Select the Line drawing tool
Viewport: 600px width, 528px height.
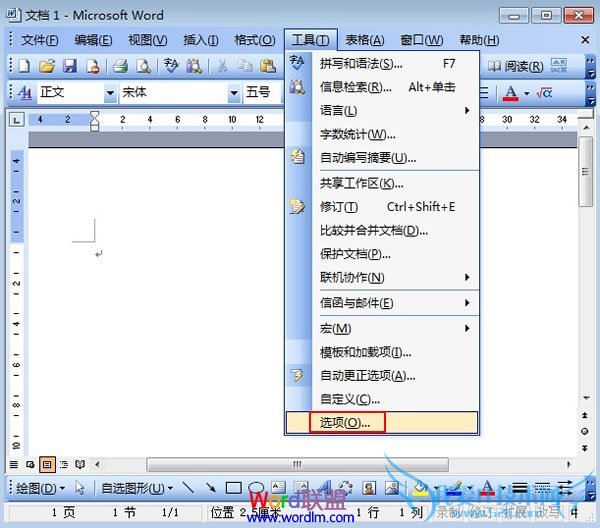(188, 487)
